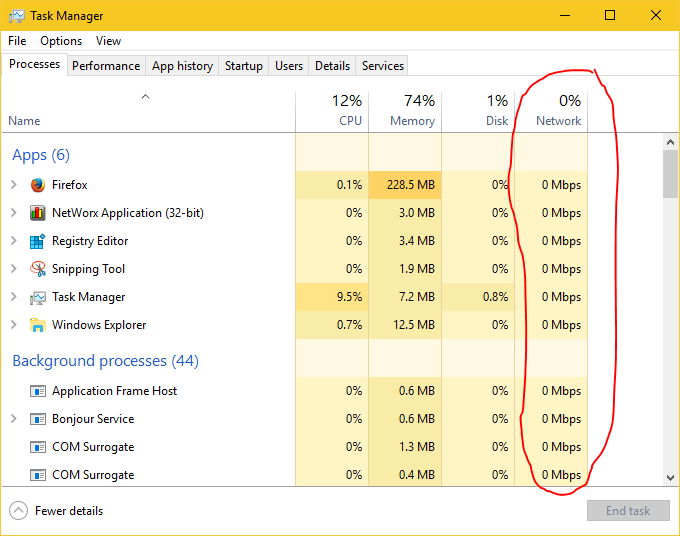This screenshot has width=680, height=536.
Task: Open the View menu
Action: tap(108, 41)
